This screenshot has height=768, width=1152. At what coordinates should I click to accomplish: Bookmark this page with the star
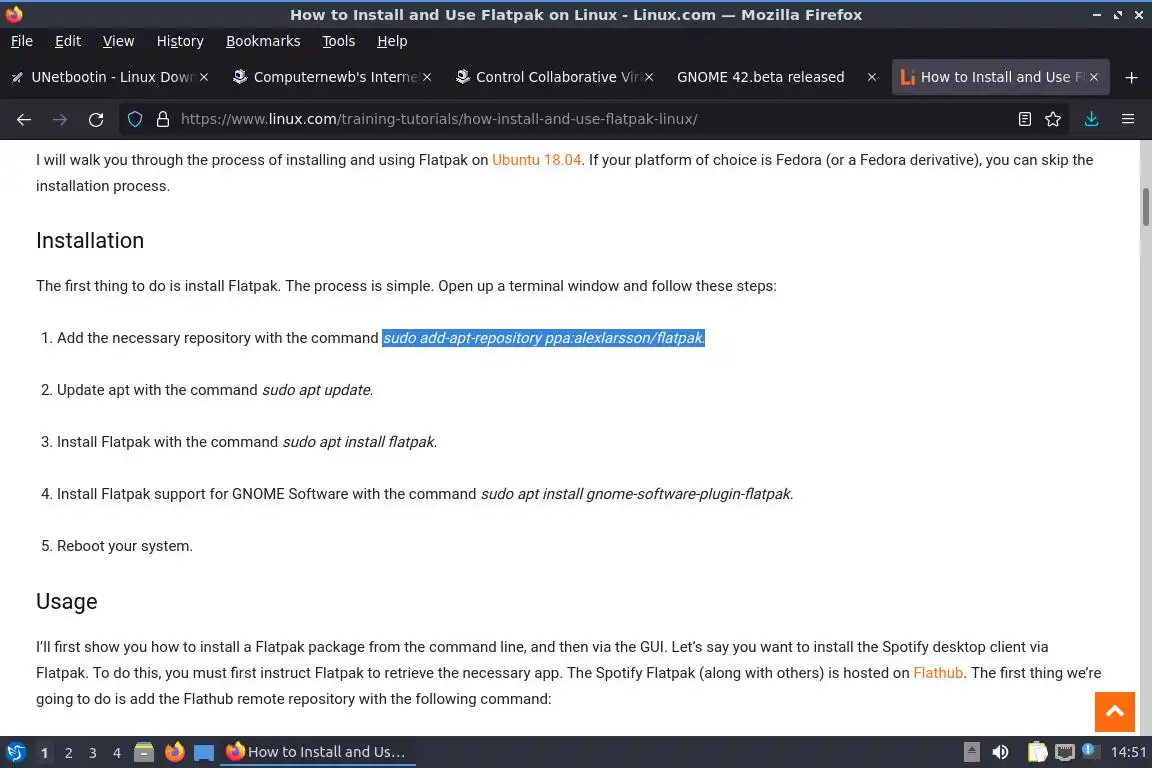(1053, 119)
